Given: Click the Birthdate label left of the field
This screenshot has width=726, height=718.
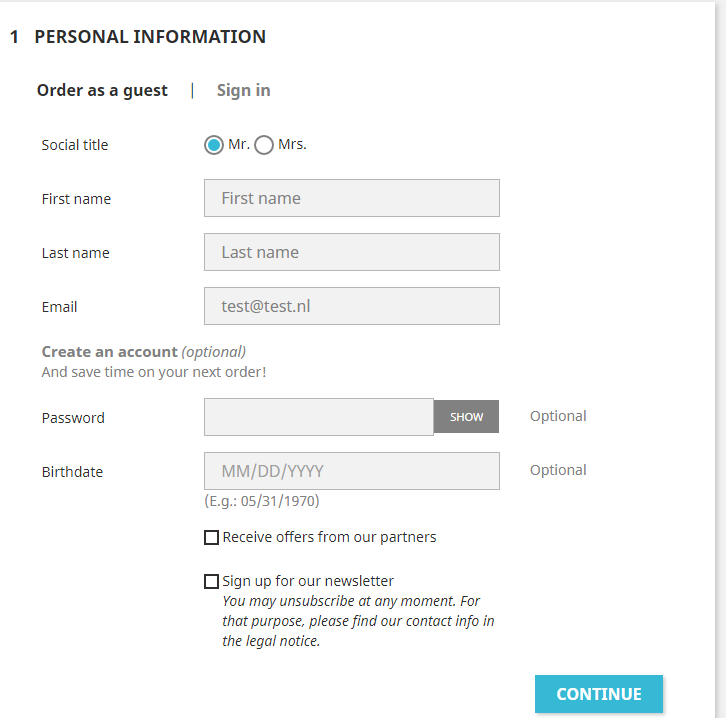Looking at the screenshot, I should [72, 472].
